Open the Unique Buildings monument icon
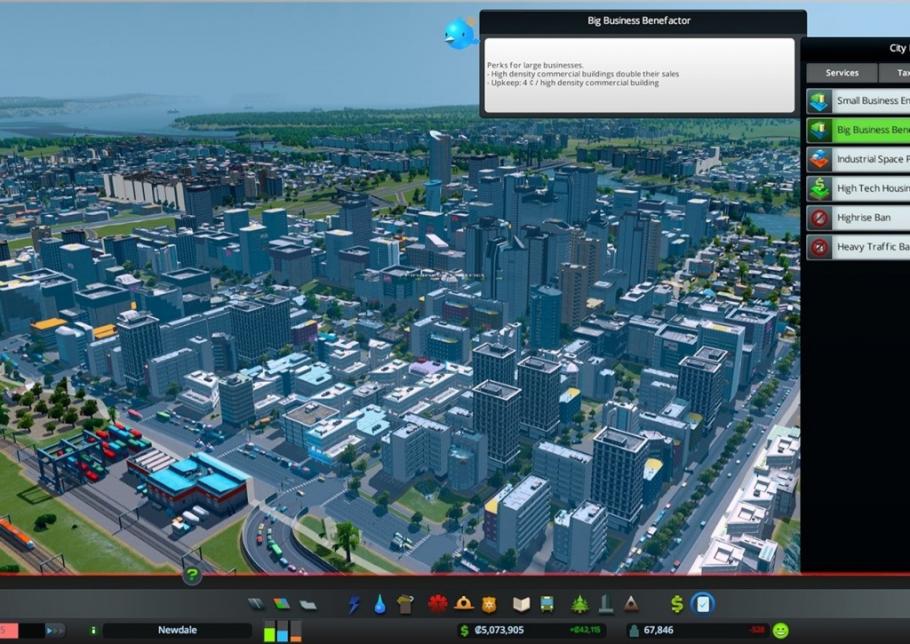This screenshot has height=644, width=910. 606,604
